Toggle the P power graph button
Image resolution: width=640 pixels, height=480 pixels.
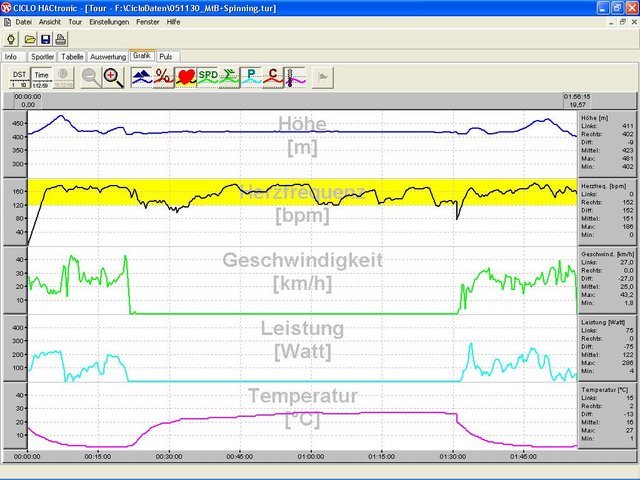tap(251, 78)
